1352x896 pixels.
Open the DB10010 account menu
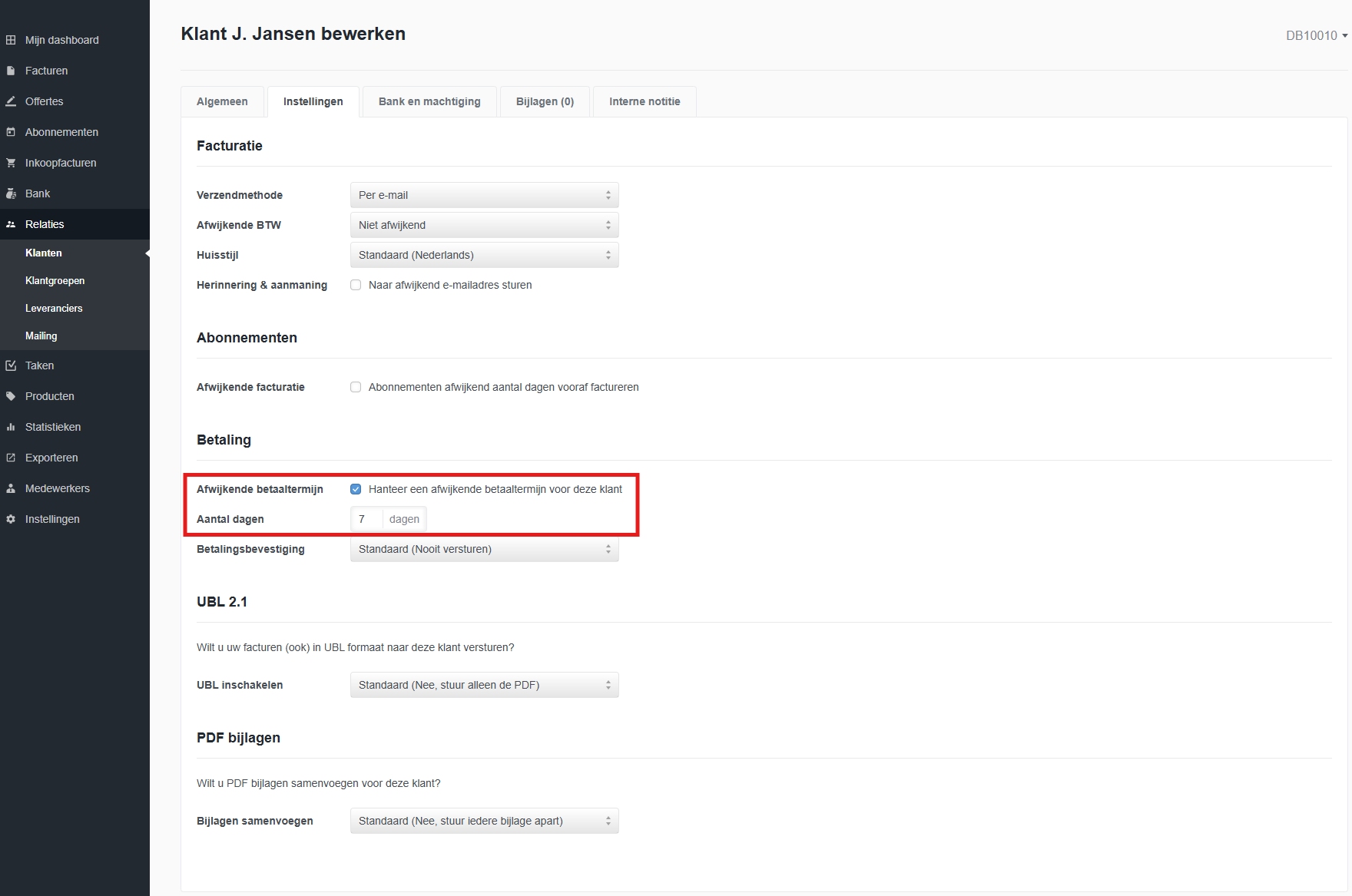[x=1317, y=35]
